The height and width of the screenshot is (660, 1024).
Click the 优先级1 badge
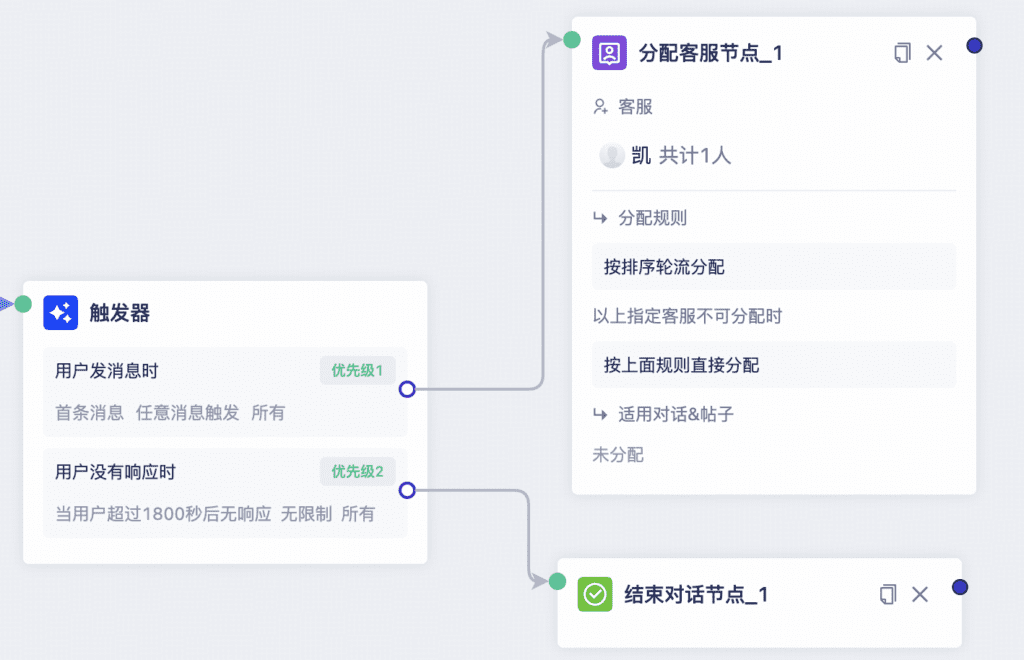[357, 371]
